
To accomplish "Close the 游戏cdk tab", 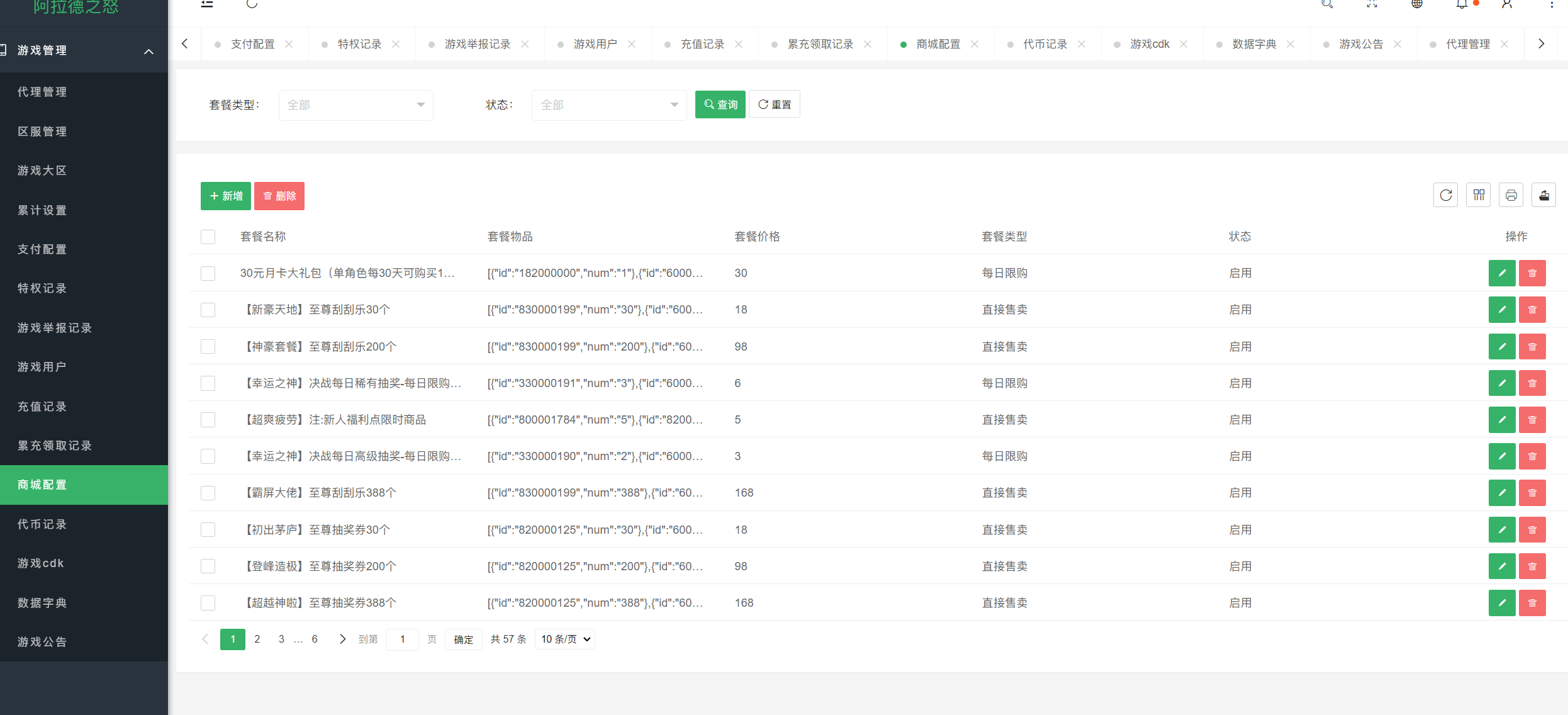I will 1184,44.
